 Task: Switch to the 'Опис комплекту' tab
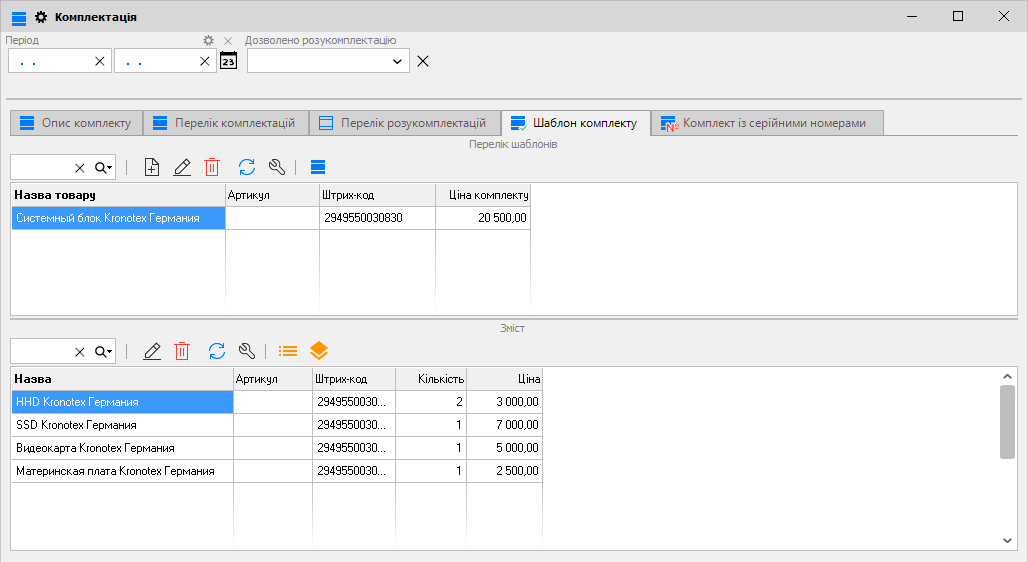pyautogui.click(x=76, y=123)
